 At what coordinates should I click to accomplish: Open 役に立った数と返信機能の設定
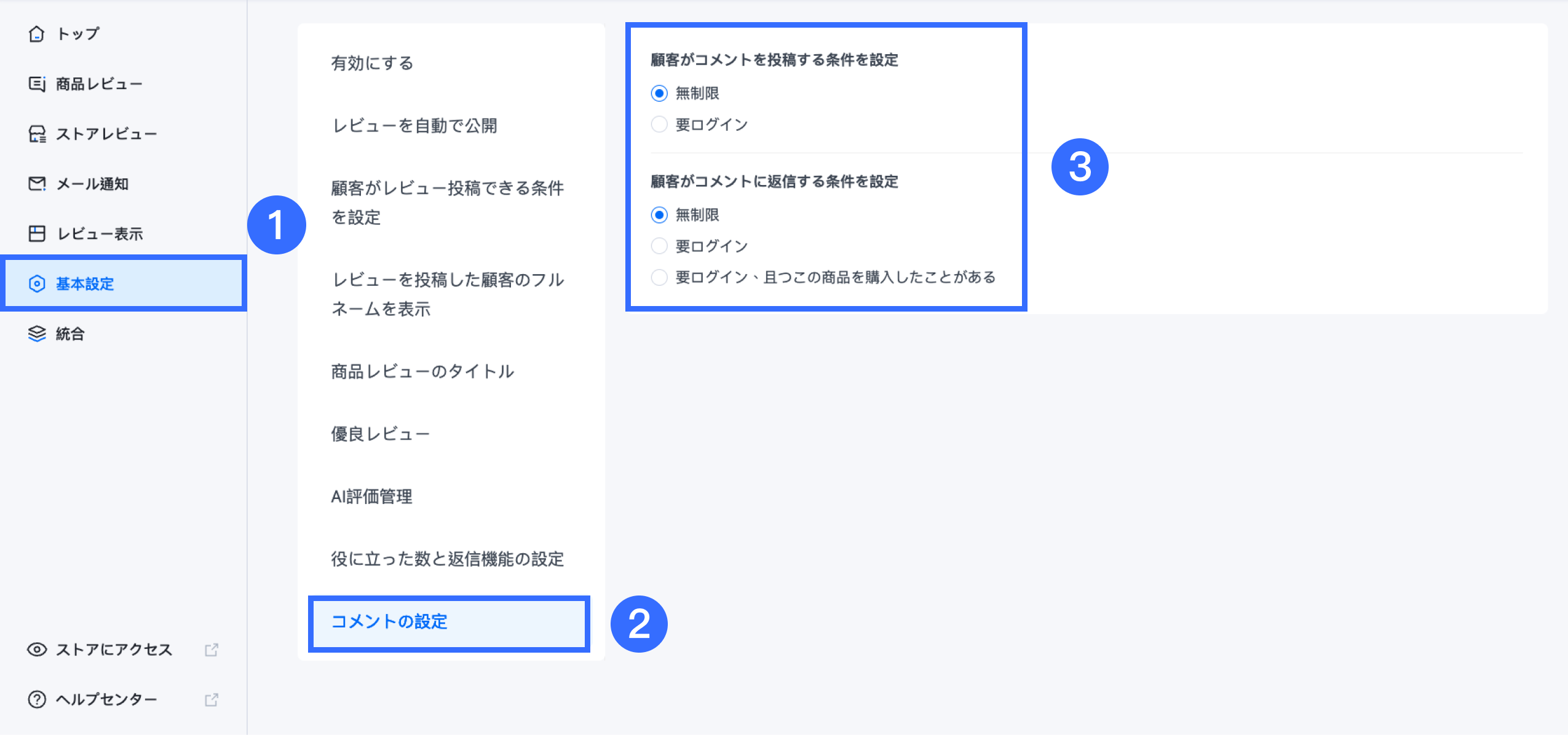(448, 559)
